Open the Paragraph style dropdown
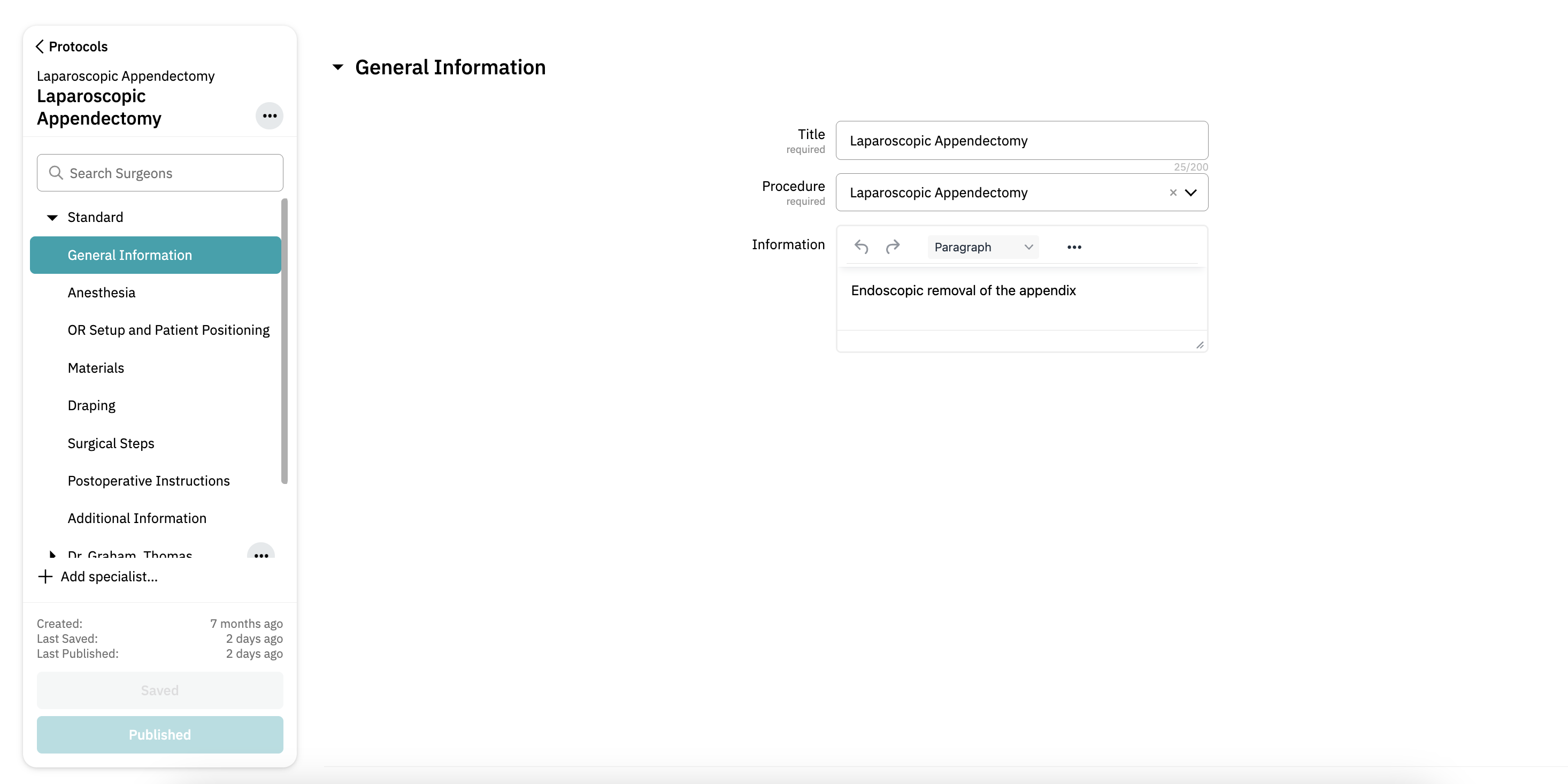 tap(982, 247)
